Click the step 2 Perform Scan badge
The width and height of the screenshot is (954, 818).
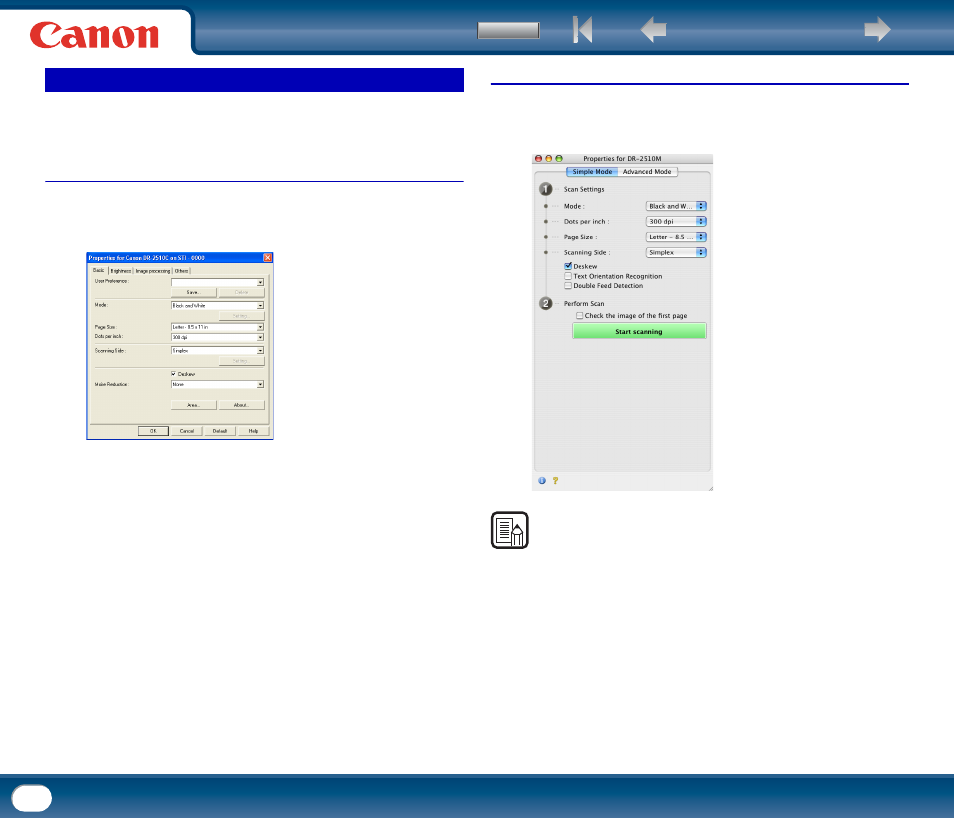[x=546, y=303]
